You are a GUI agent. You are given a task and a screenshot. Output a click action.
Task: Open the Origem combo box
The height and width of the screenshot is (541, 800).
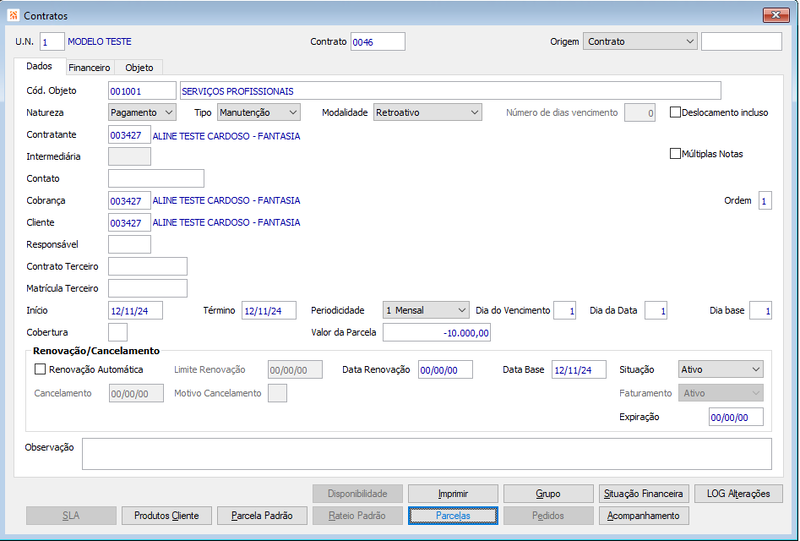click(640, 41)
